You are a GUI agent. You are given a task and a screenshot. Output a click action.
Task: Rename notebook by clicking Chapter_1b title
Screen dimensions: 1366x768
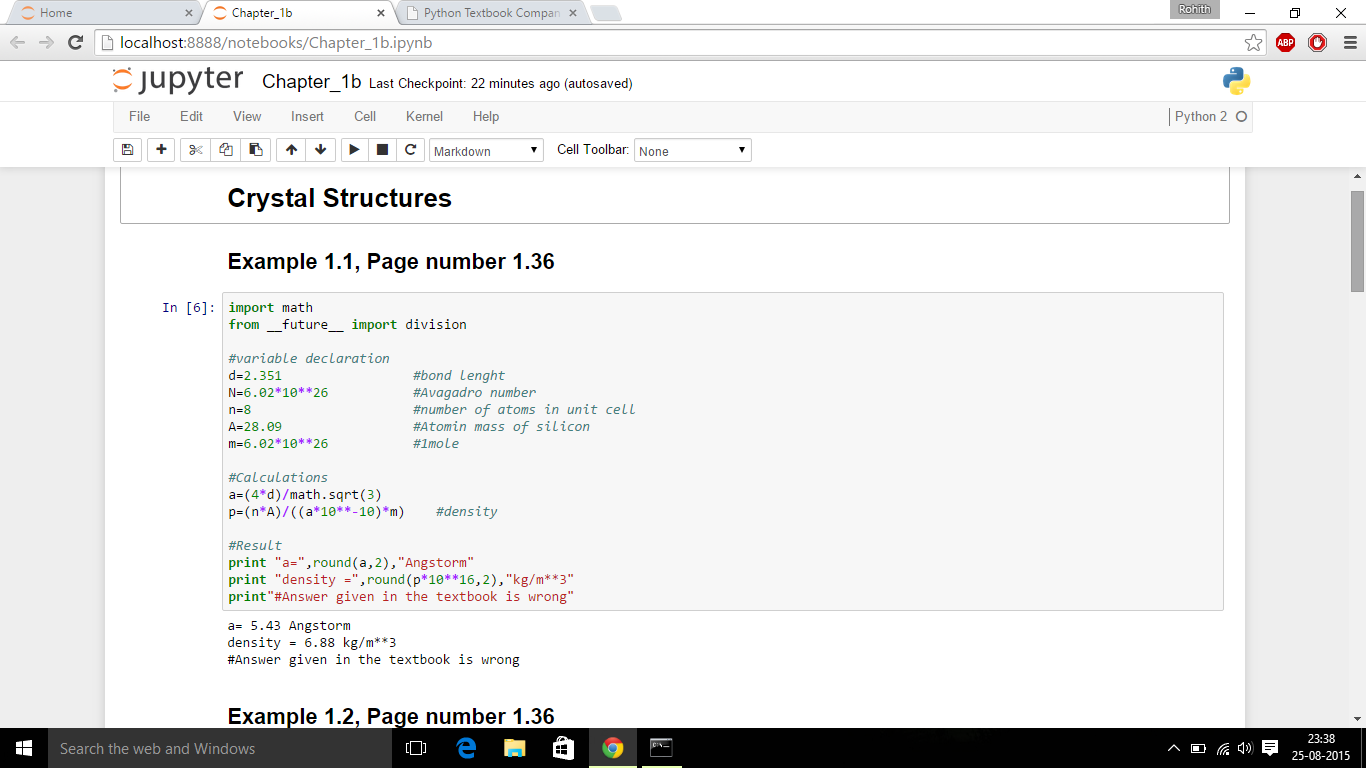pyautogui.click(x=311, y=82)
